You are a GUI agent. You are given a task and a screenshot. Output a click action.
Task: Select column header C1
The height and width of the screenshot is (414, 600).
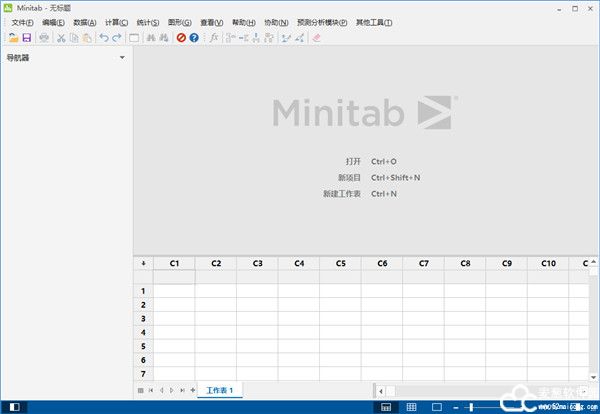[174, 263]
